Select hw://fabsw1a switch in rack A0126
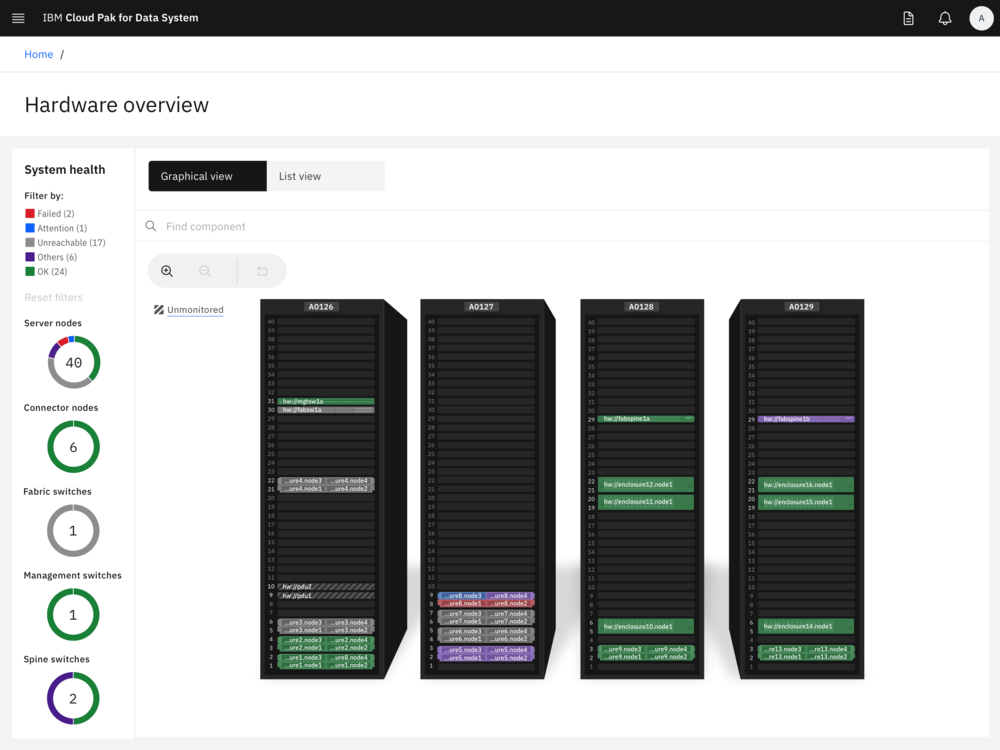Viewport: 1000px width, 750px height. (x=326, y=410)
